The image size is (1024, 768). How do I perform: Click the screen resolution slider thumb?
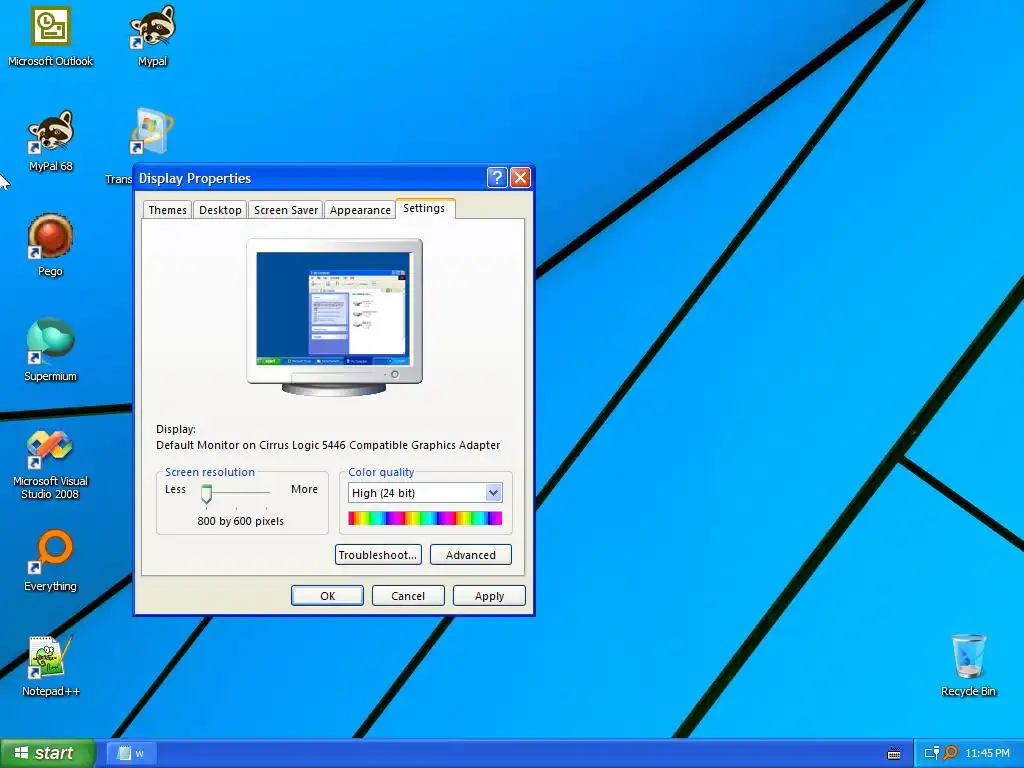coord(206,494)
